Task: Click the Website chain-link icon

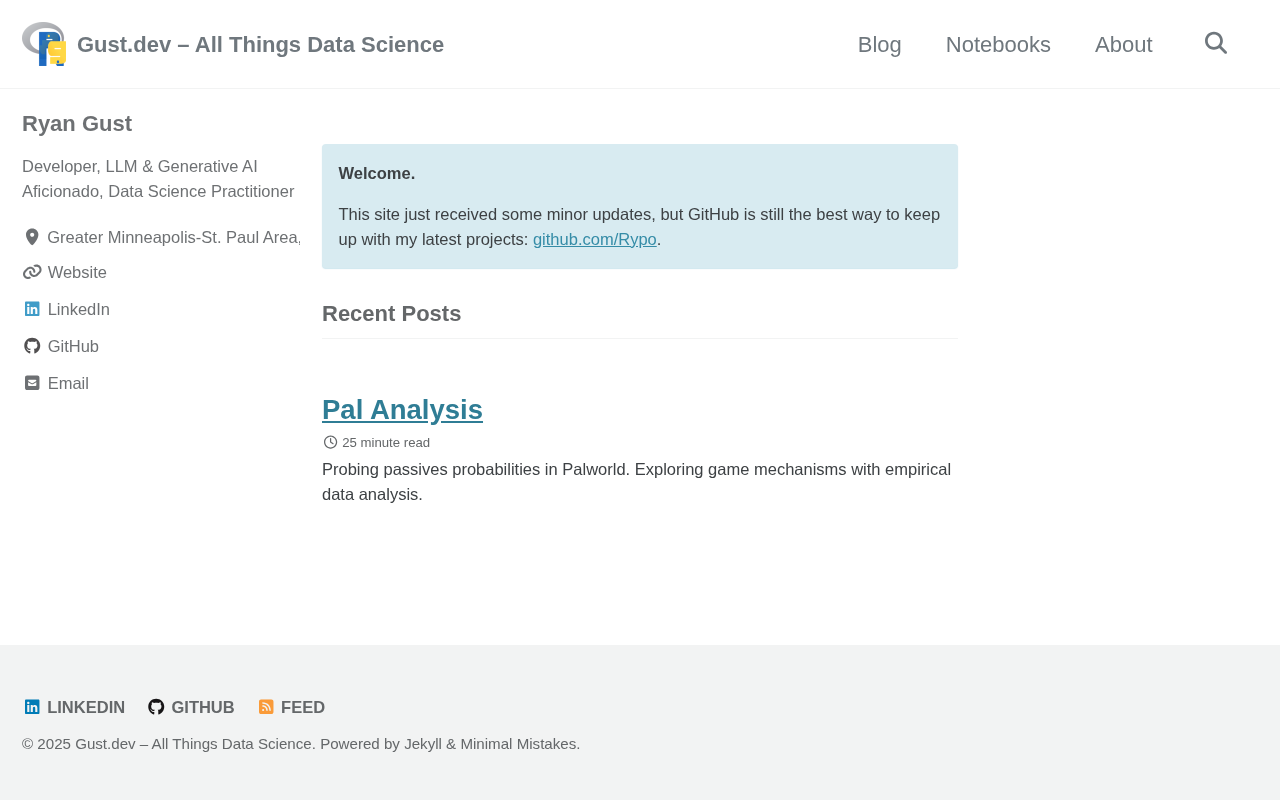Action: point(32,272)
